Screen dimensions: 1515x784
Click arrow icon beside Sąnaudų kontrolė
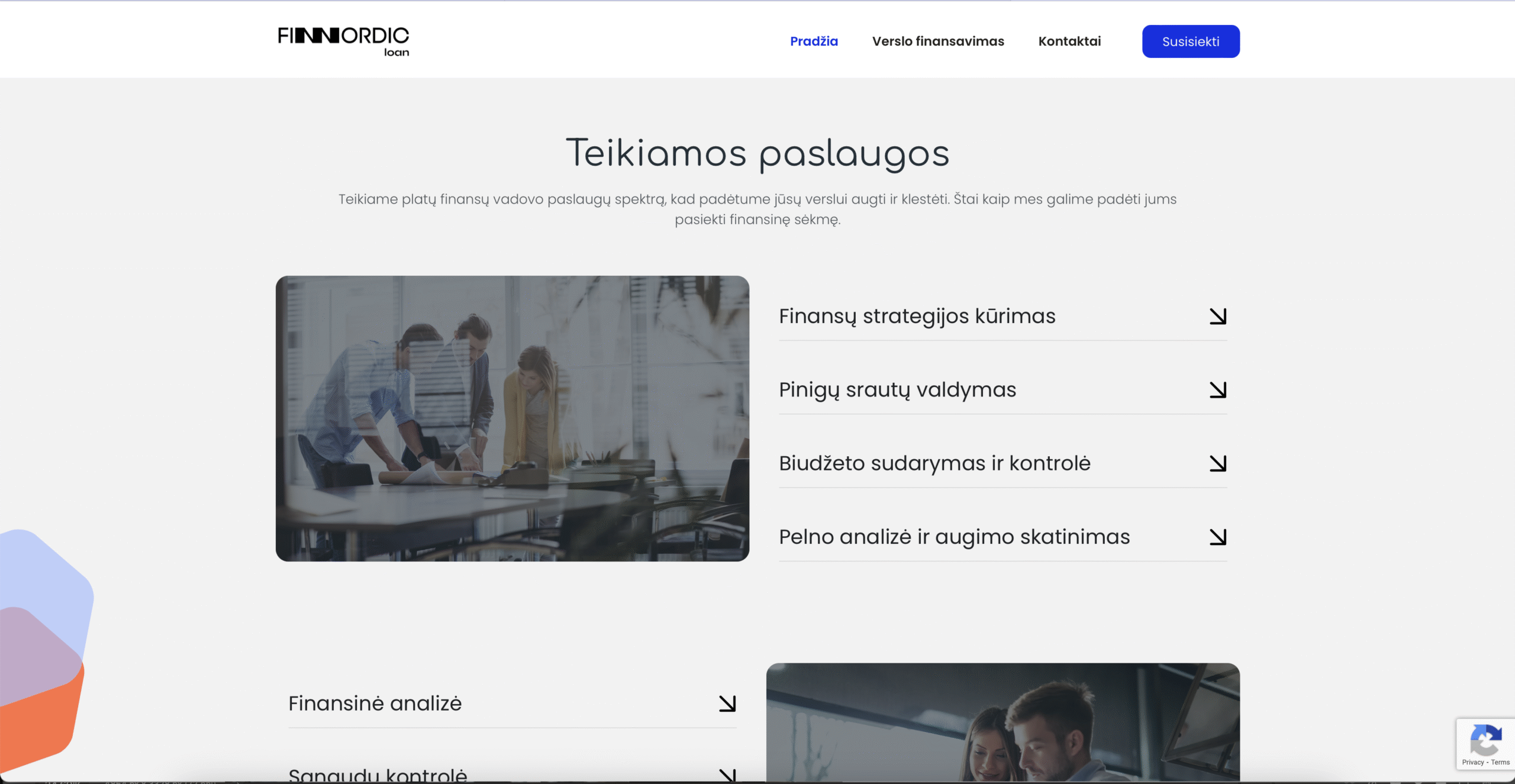727,775
